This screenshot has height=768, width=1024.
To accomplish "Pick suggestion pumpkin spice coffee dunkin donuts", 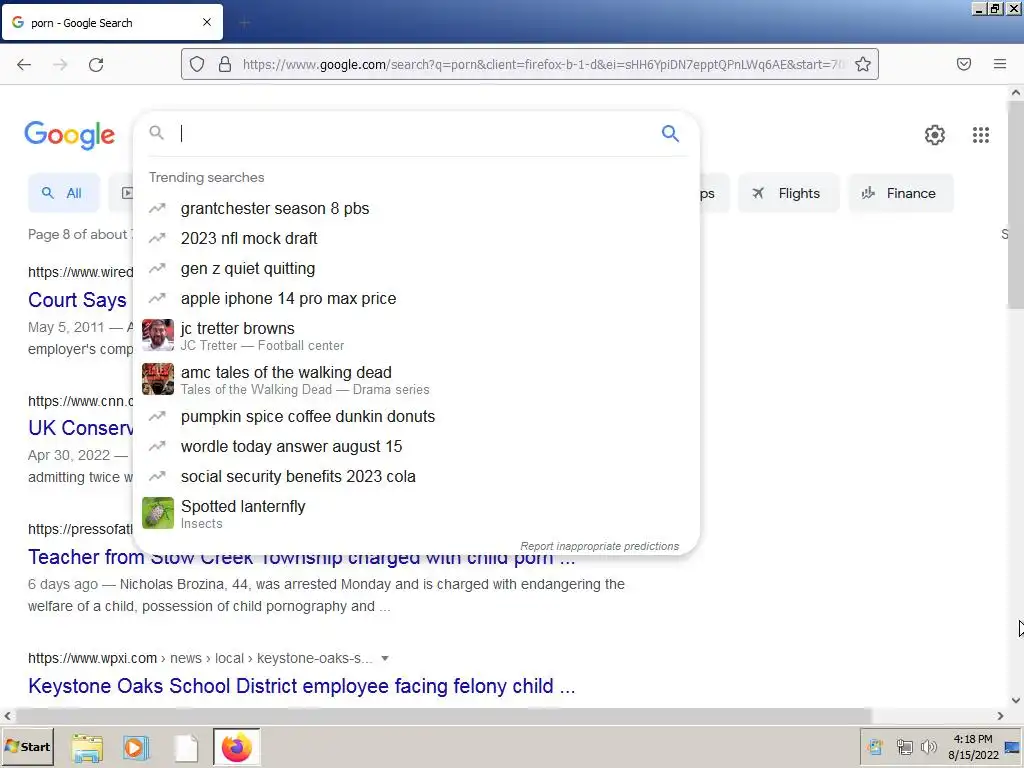I will tap(416, 417).
